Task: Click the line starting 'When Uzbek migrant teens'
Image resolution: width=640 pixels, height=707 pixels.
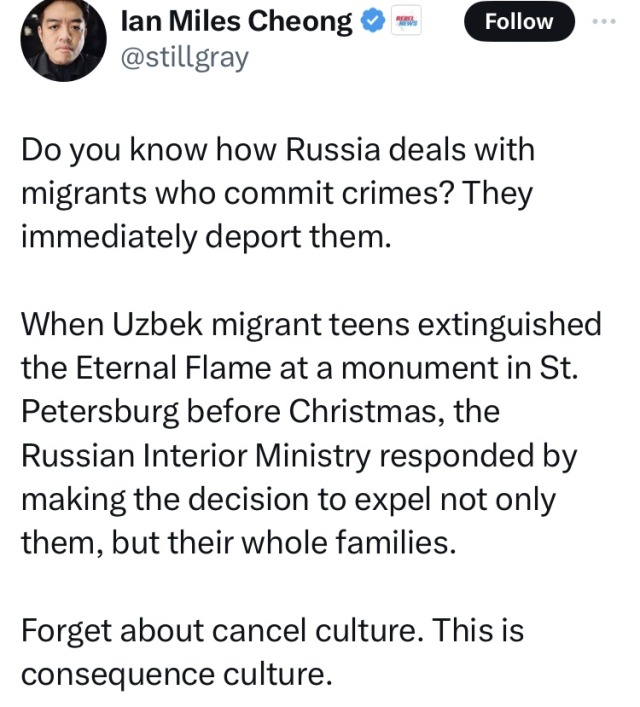Action: (x=311, y=325)
